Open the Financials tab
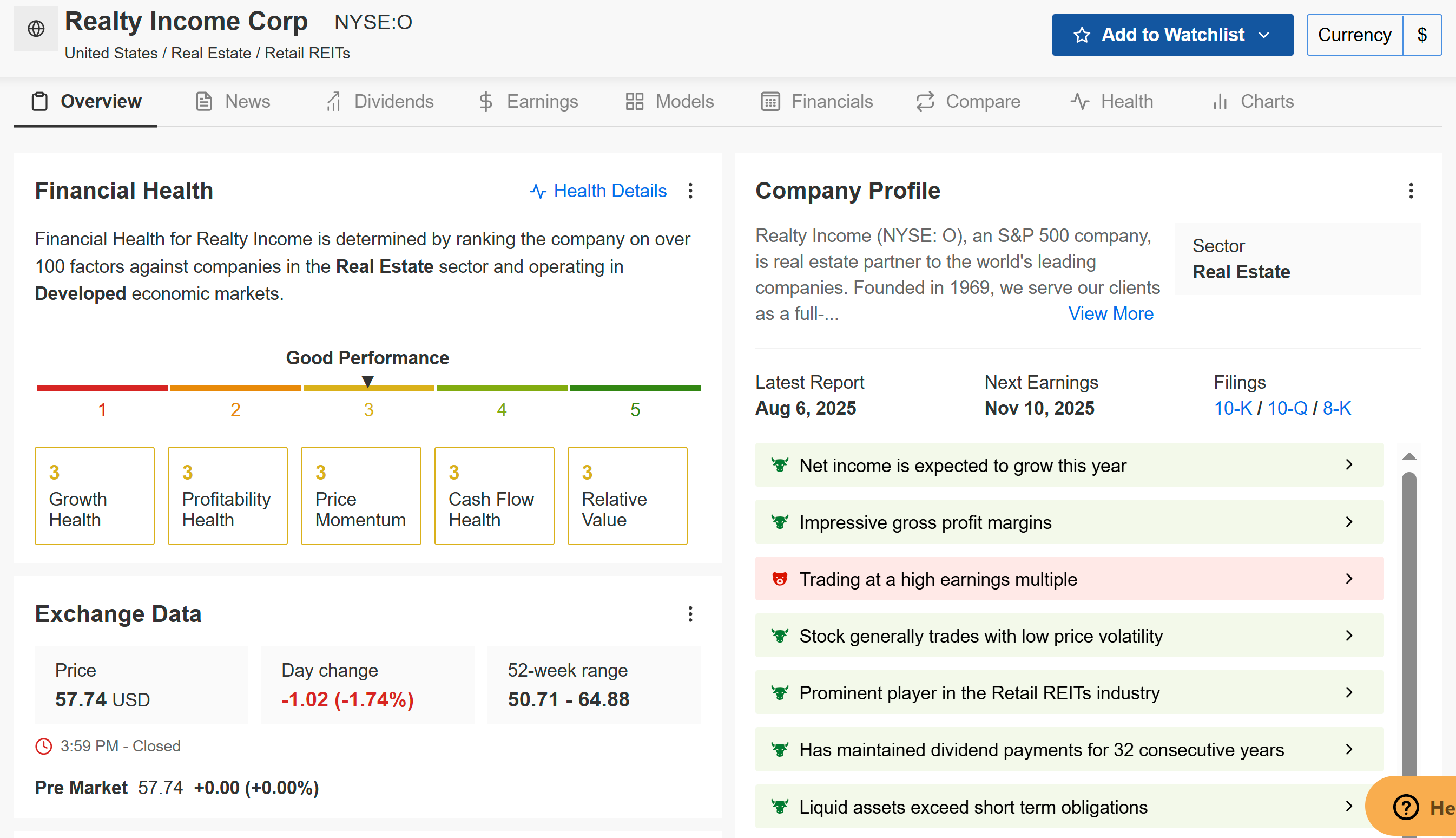This screenshot has width=1456, height=838. coord(816,101)
